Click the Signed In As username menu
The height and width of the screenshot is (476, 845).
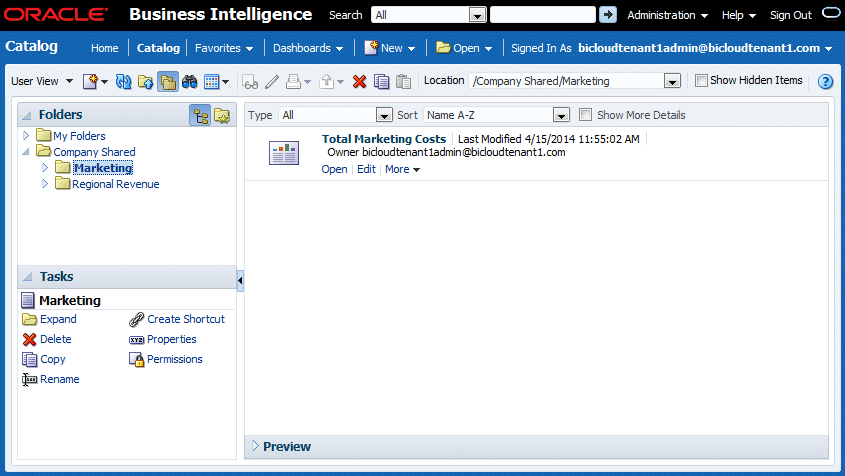tap(705, 48)
